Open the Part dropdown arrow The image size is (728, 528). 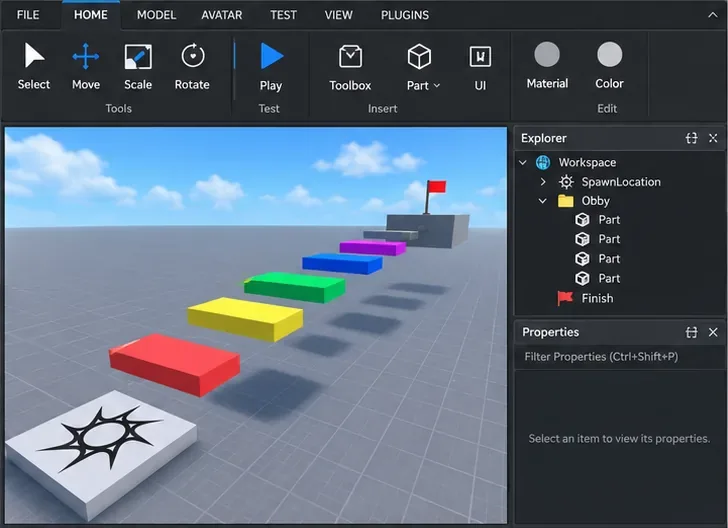436,86
